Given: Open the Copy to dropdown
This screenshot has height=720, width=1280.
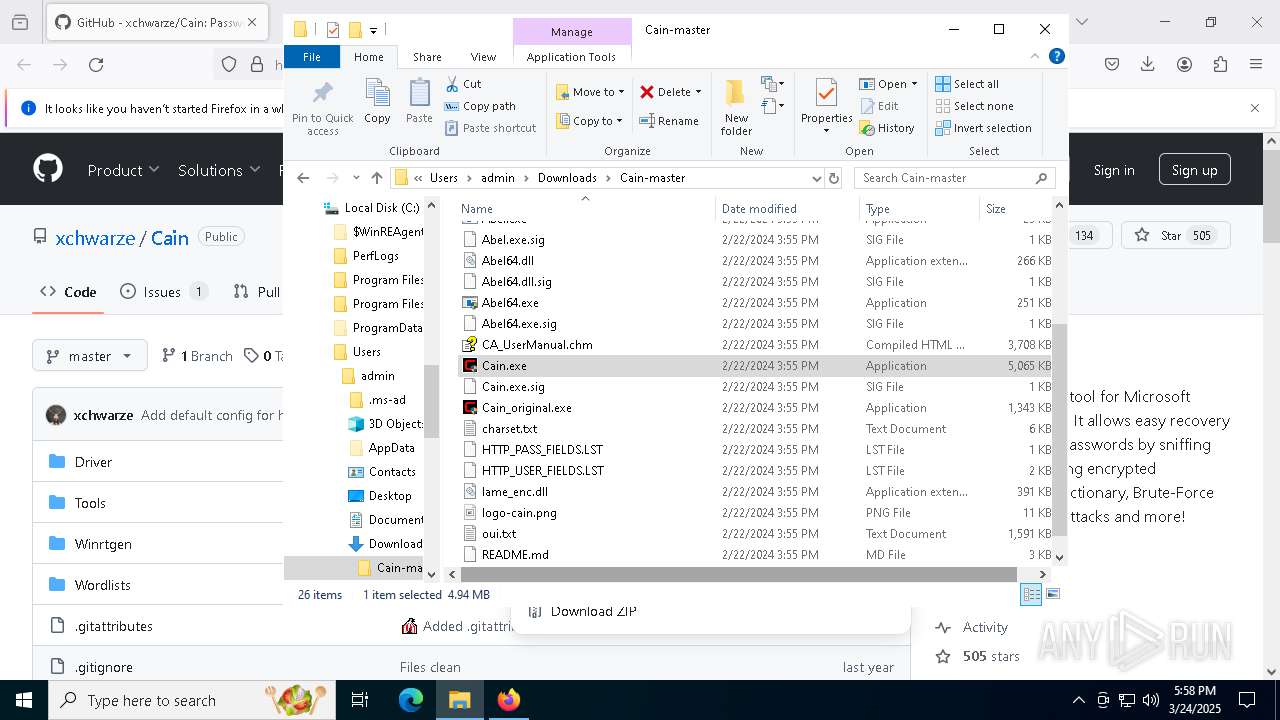Looking at the screenshot, I should click(590, 121).
